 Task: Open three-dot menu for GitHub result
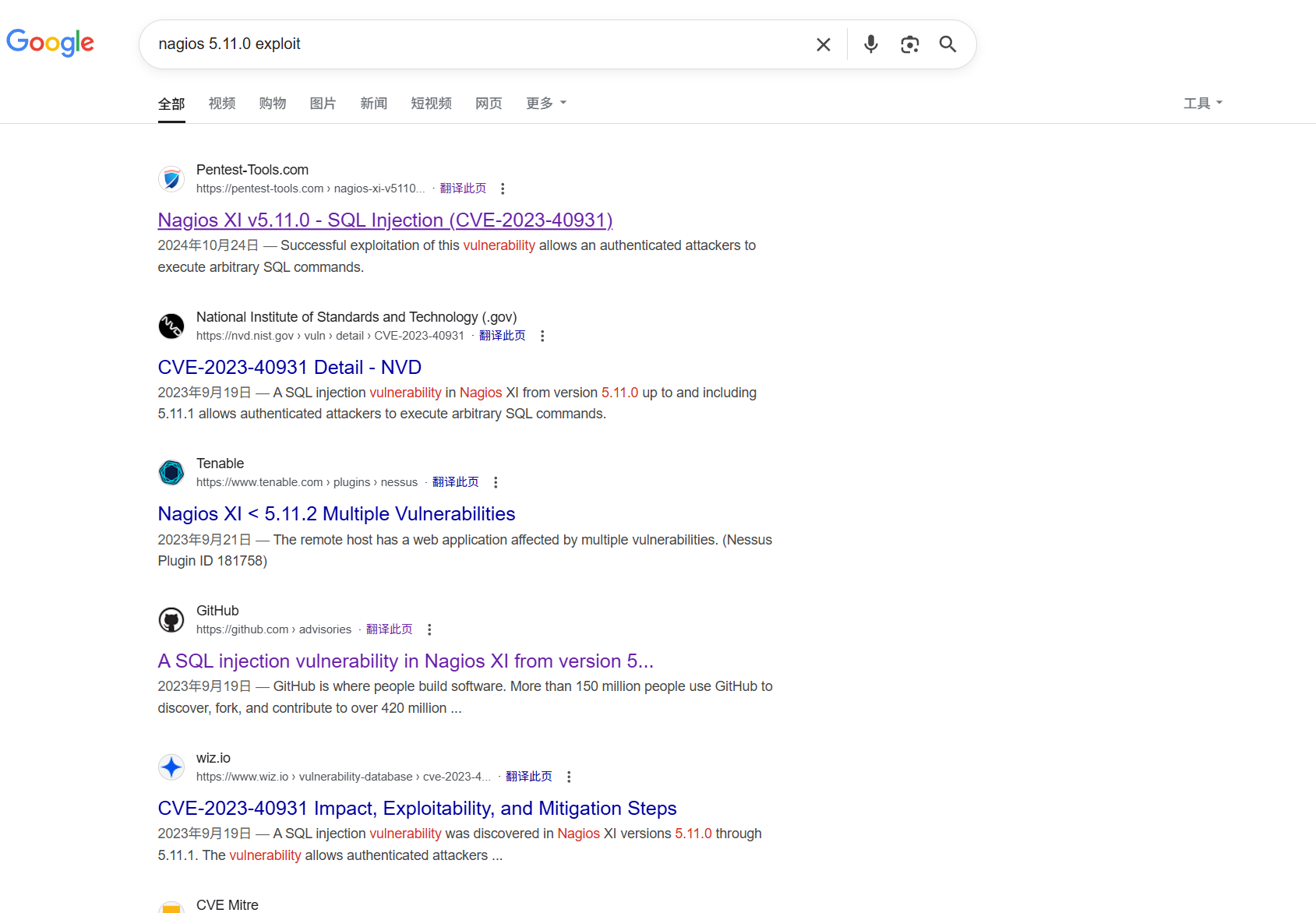point(429,629)
